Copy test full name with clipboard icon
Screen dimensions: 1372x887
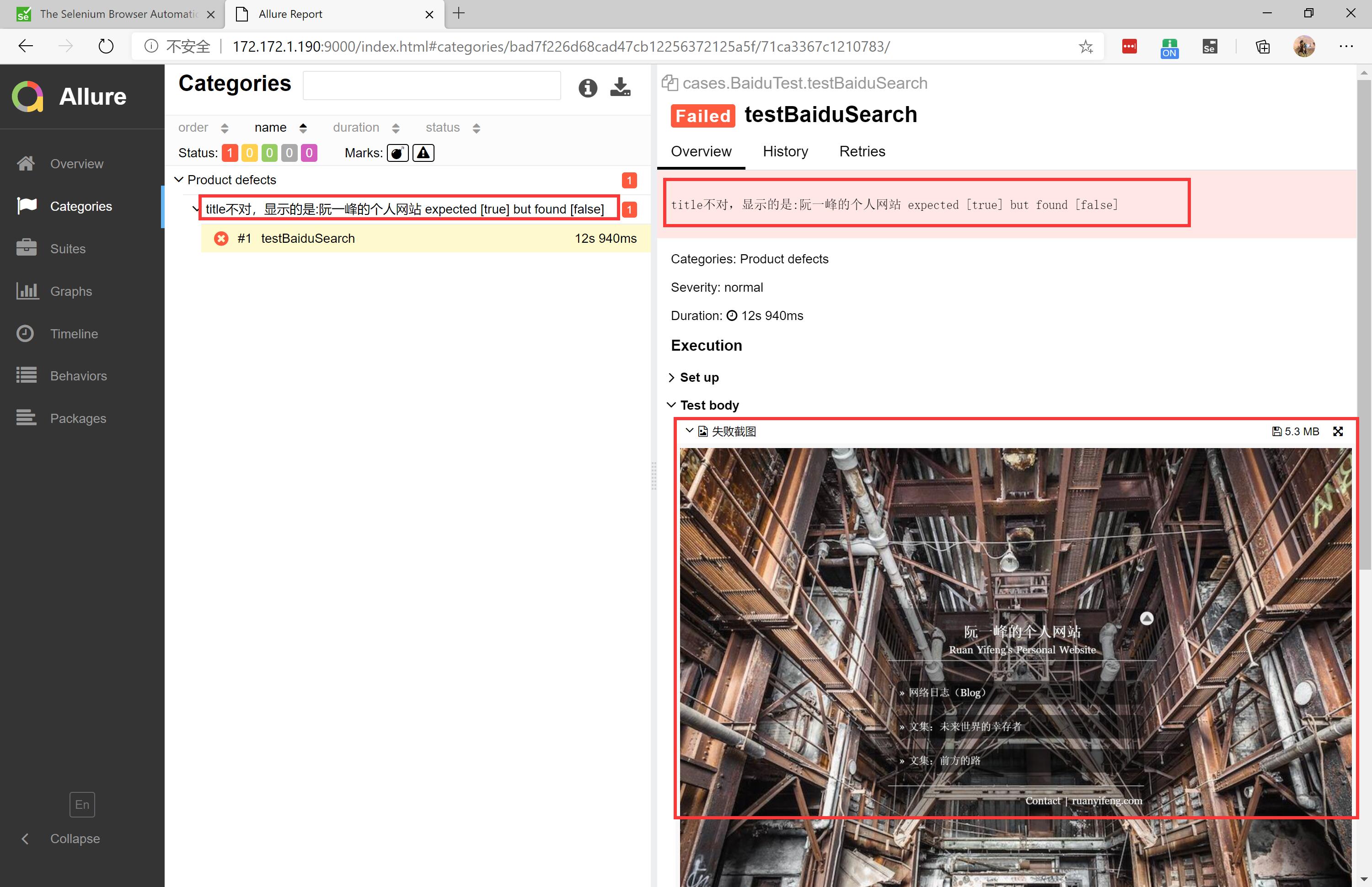click(x=669, y=83)
